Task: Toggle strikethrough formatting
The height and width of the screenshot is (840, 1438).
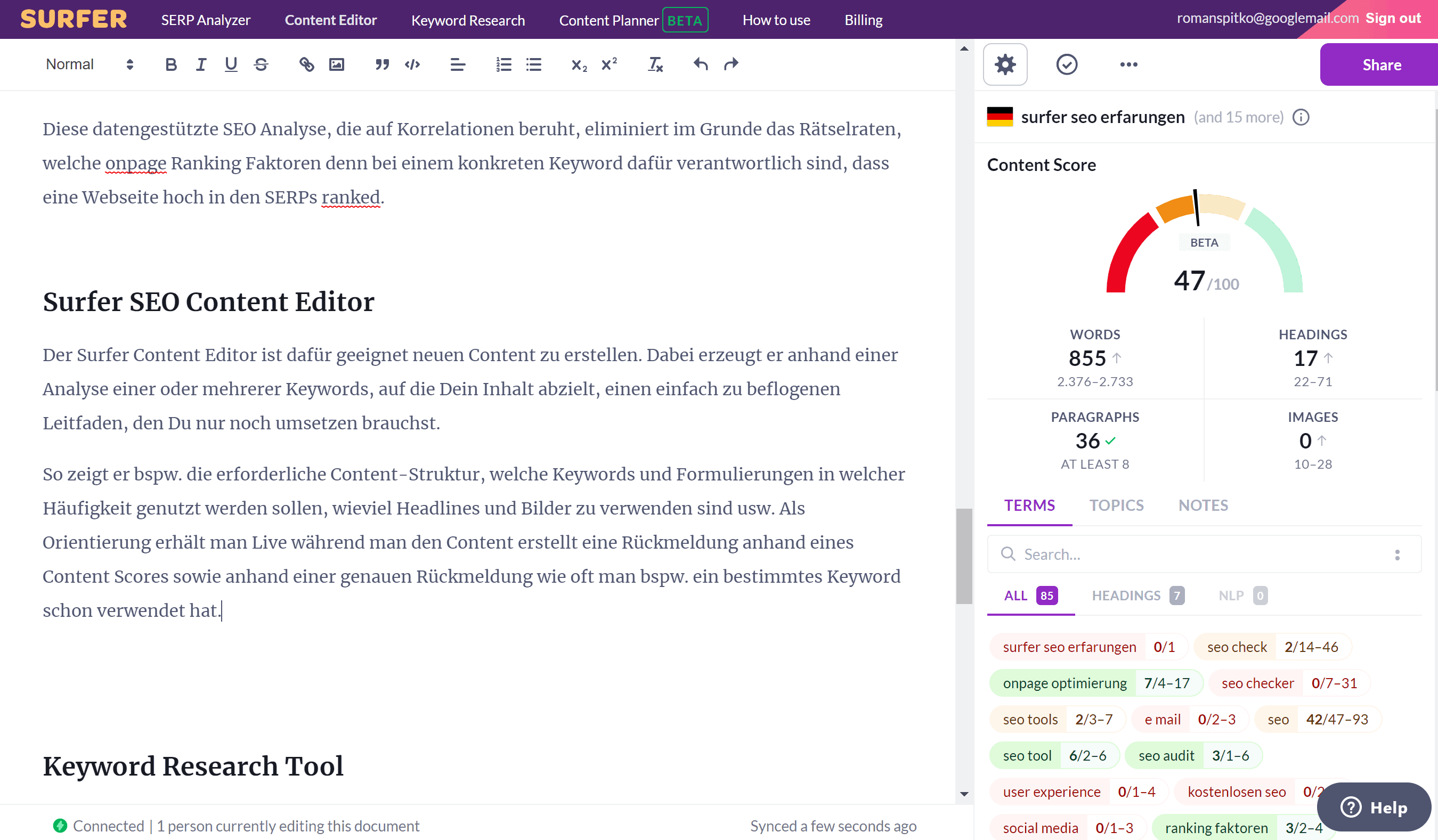Action: pos(261,64)
